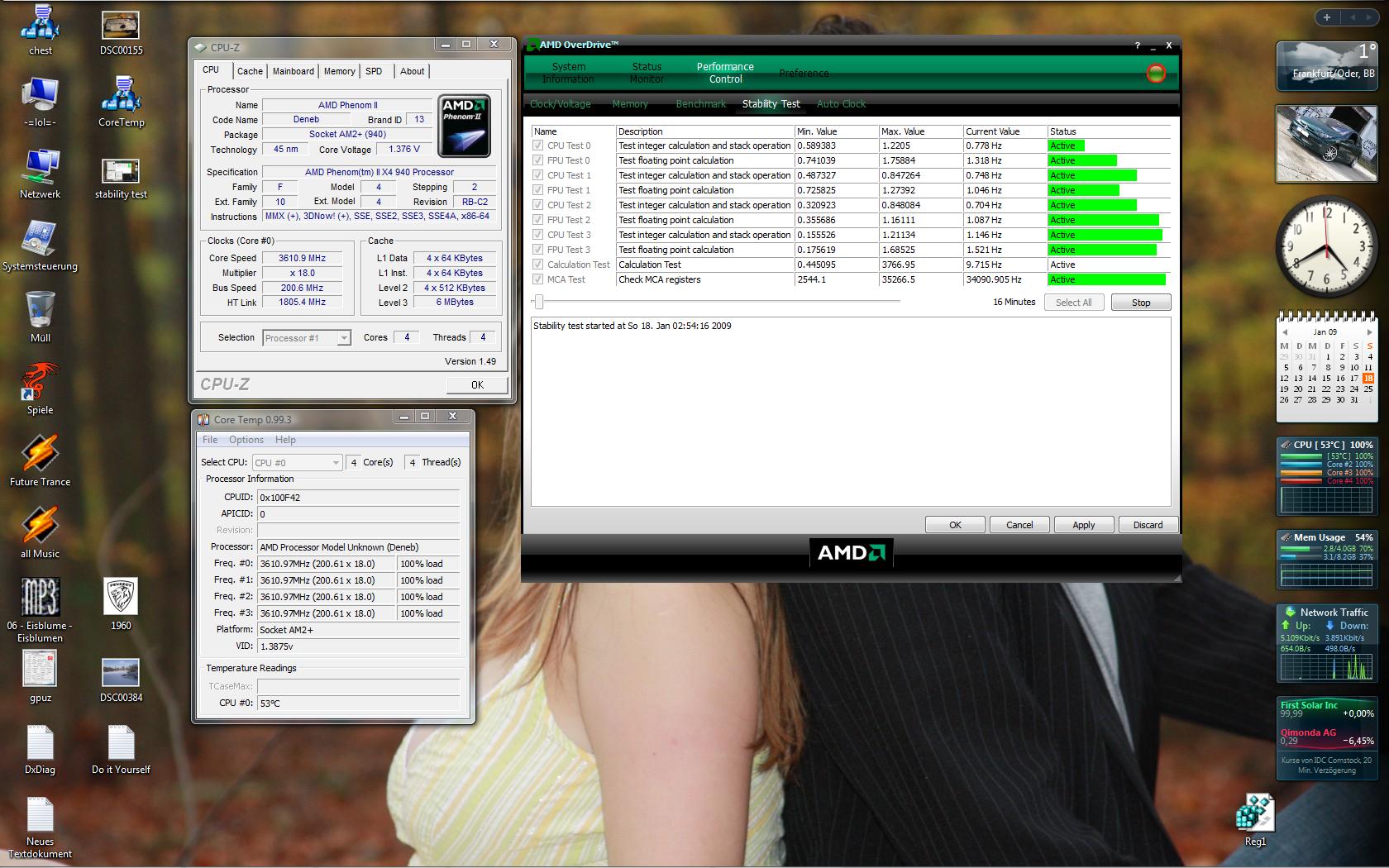Image resolution: width=1389 pixels, height=868 pixels.
Task: Toggle the FPU Test 2 checkbox
Action: [x=538, y=220]
